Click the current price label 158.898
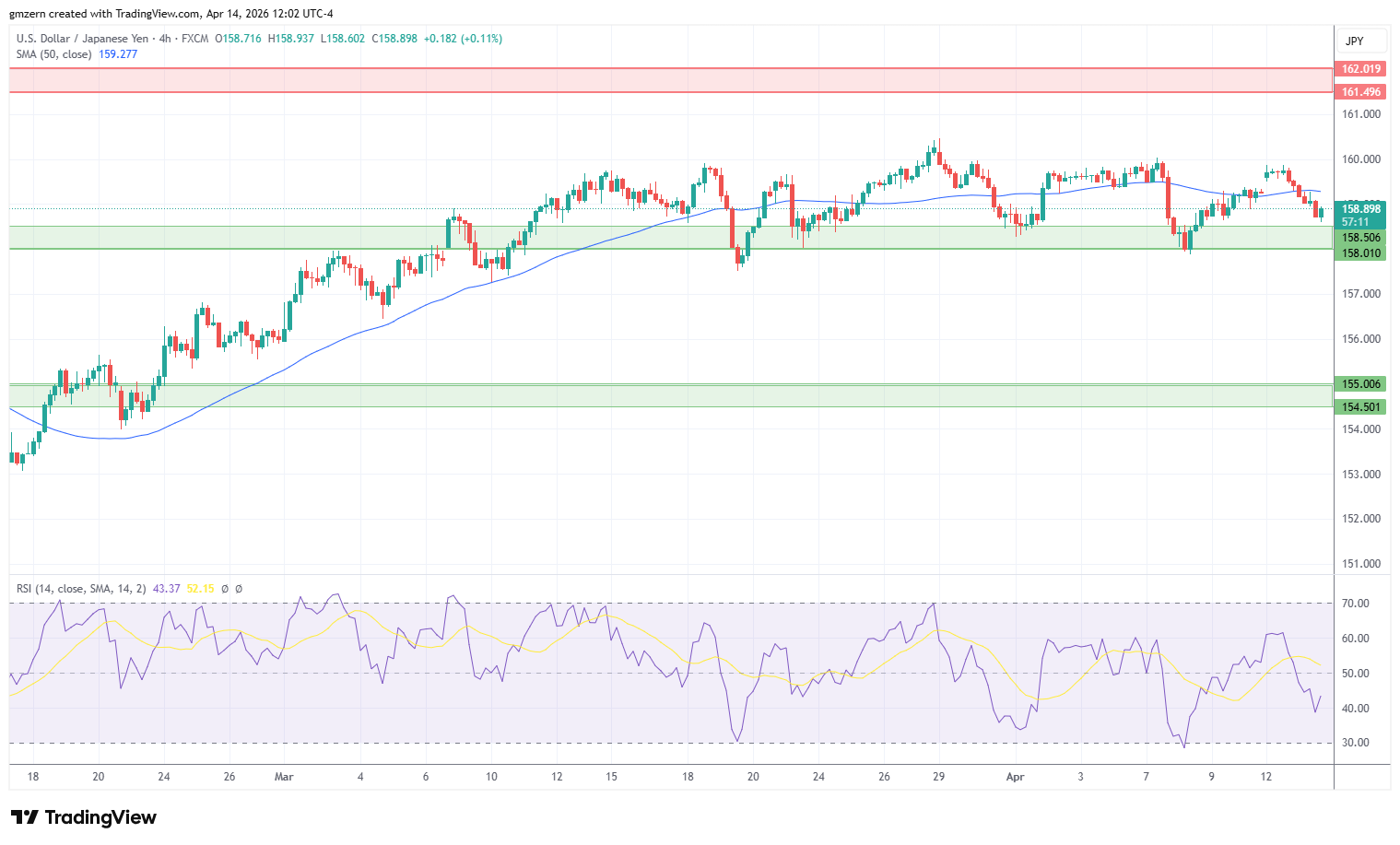 [x=1360, y=209]
